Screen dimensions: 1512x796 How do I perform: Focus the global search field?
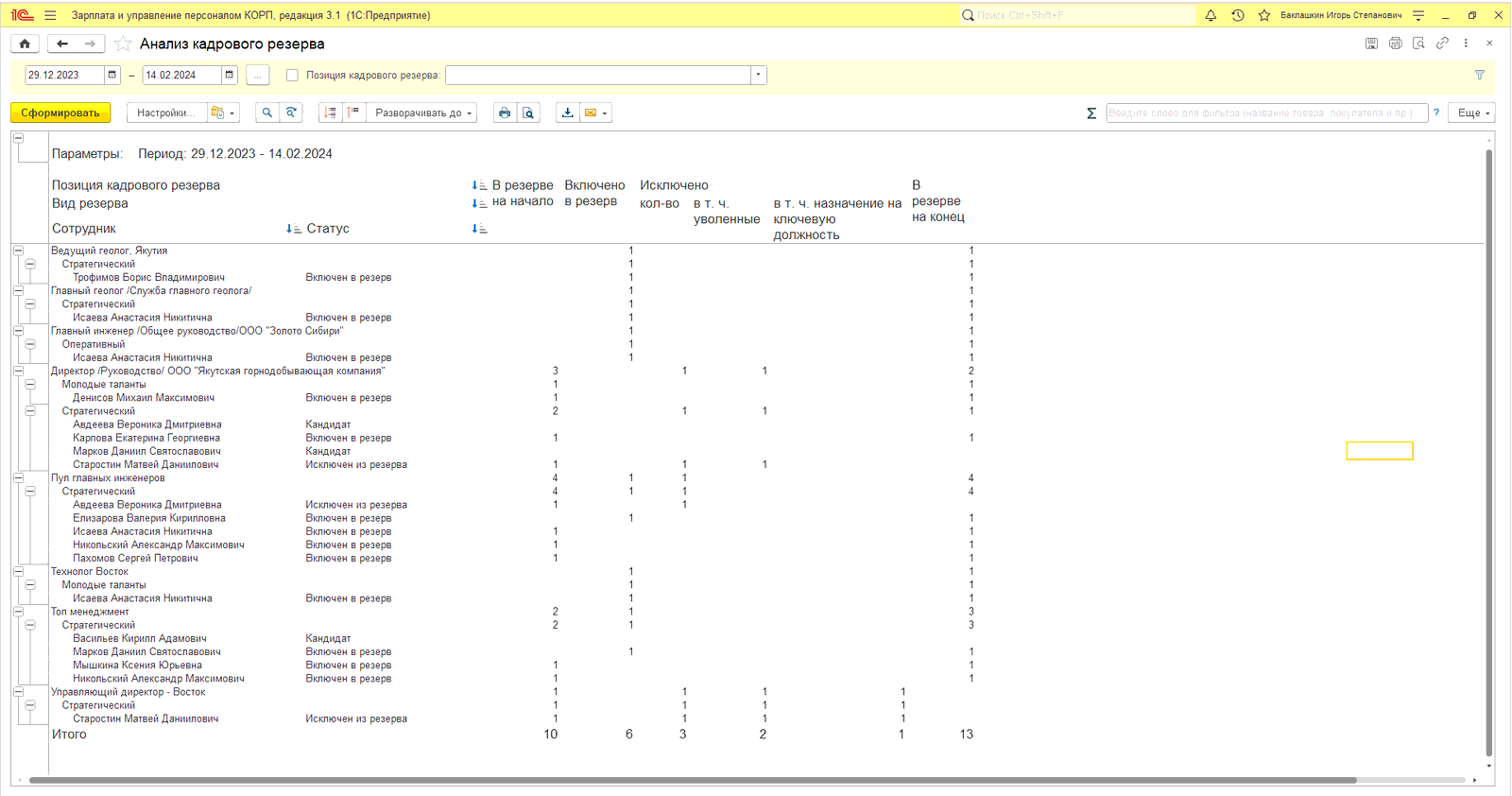click(1078, 15)
